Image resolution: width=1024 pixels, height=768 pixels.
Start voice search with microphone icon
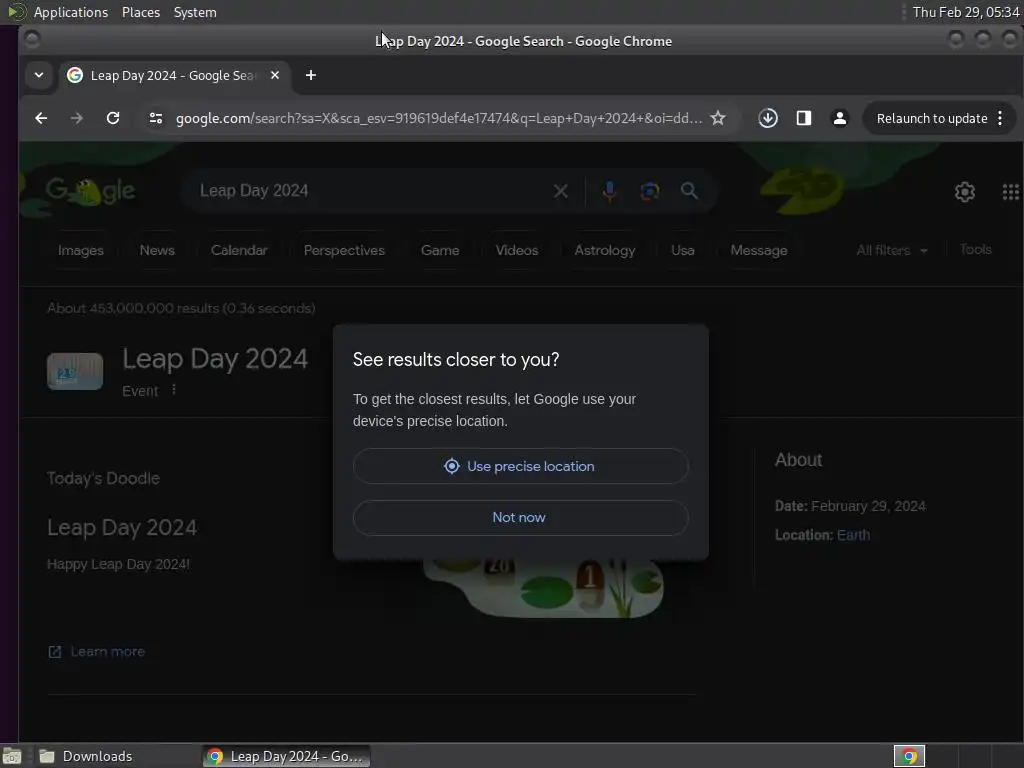[x=609, y=191]
